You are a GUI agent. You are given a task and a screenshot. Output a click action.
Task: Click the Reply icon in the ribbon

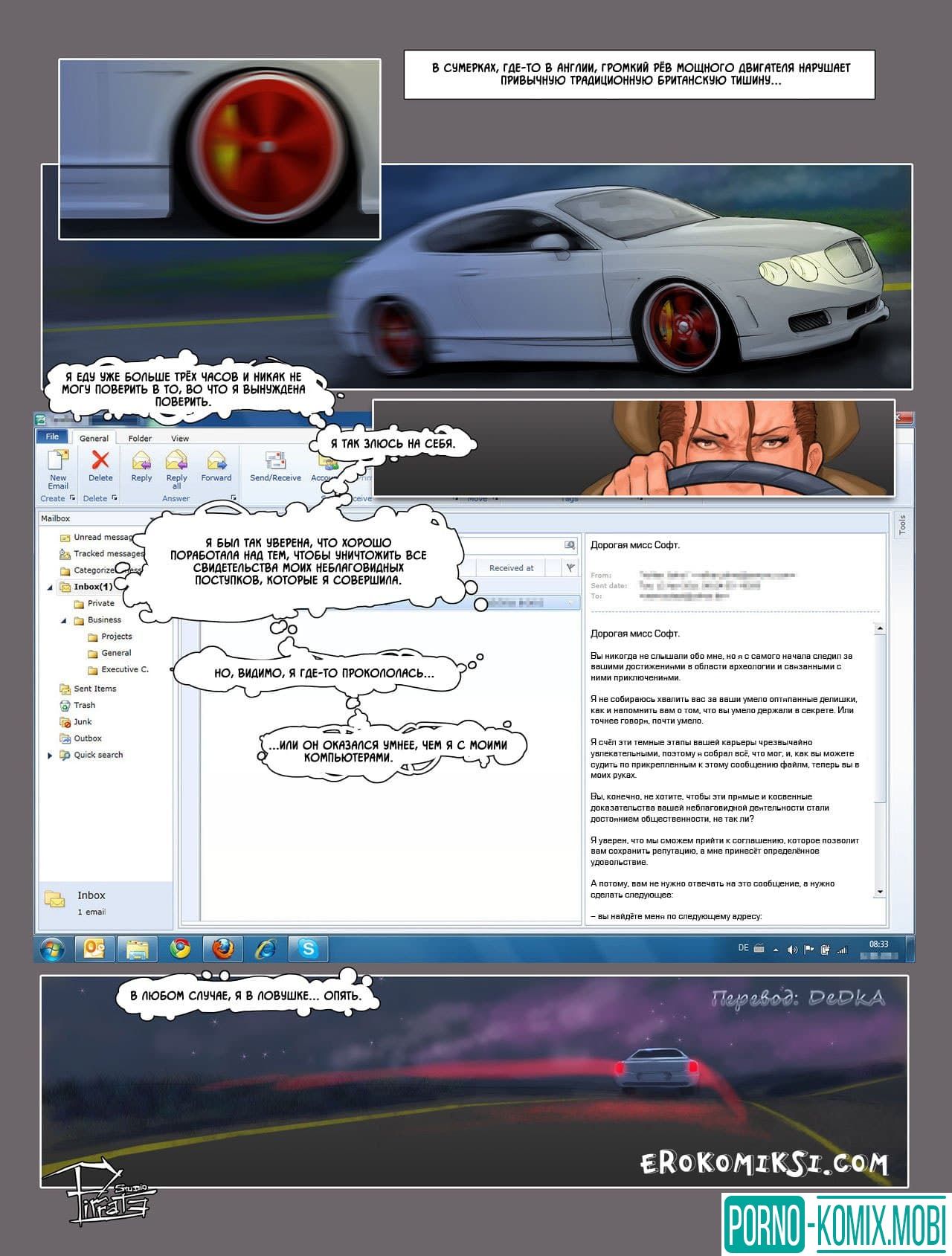141,462
